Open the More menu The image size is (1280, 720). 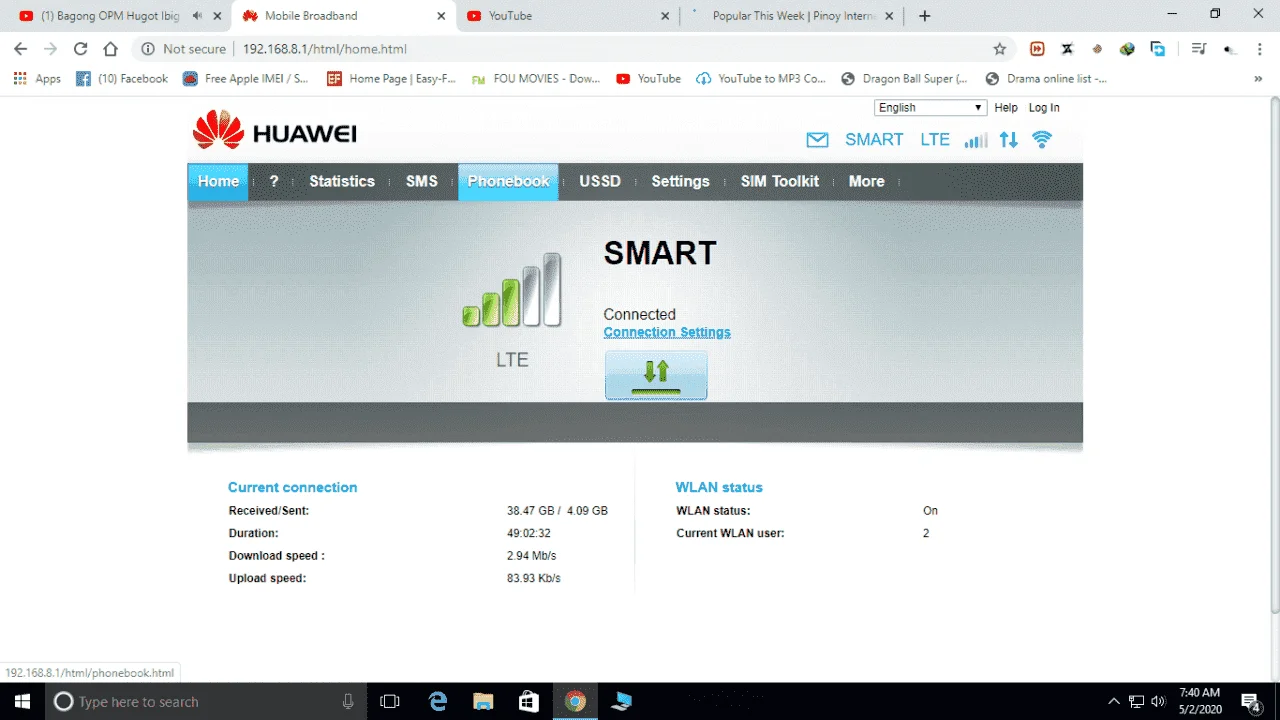coord(867,181)
